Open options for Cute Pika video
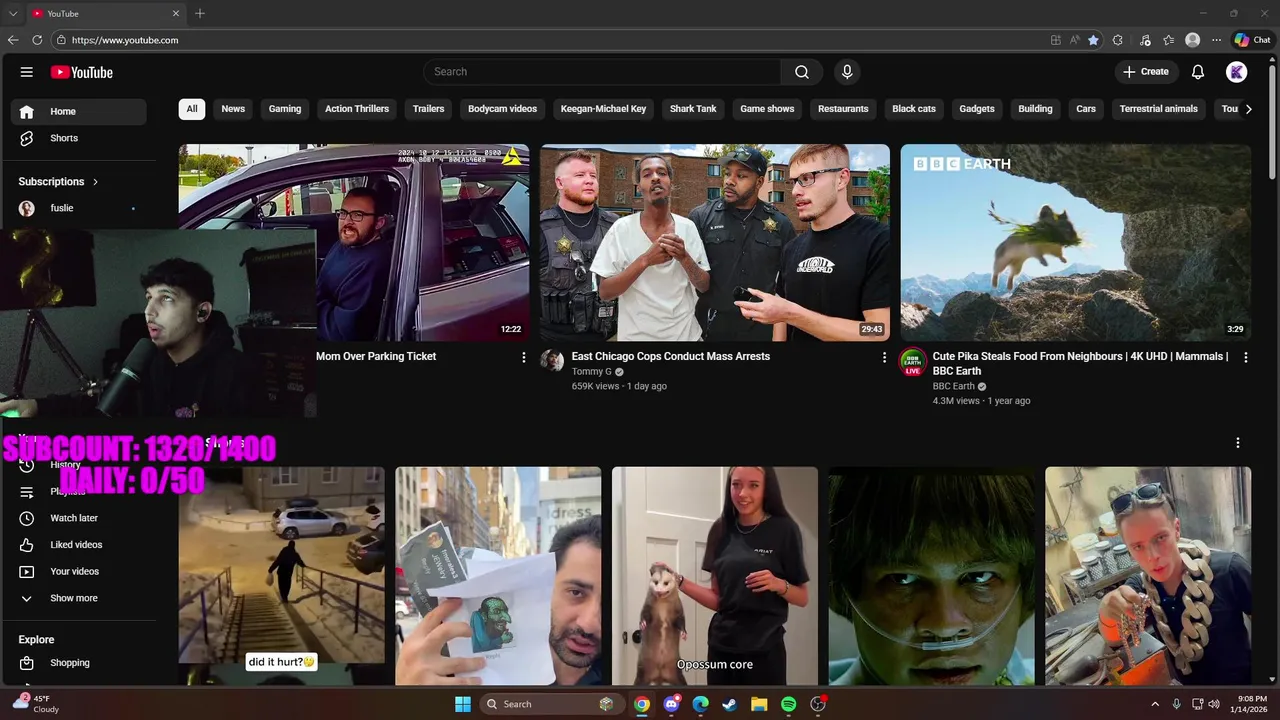Viewport: 1280px width, 720px height. point(1245,357)
